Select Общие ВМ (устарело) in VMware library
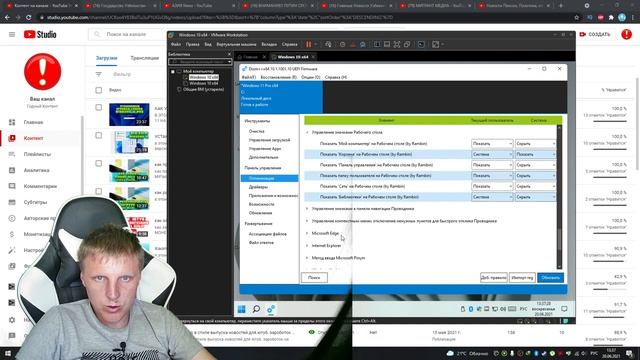The image size is (640, 360). pos(203,89)
